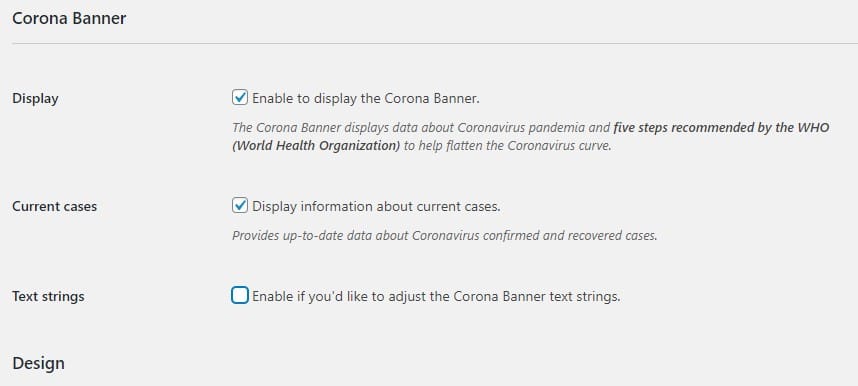Click the 'to help flatten the Coronavirus curve' text

coord(507,146)
